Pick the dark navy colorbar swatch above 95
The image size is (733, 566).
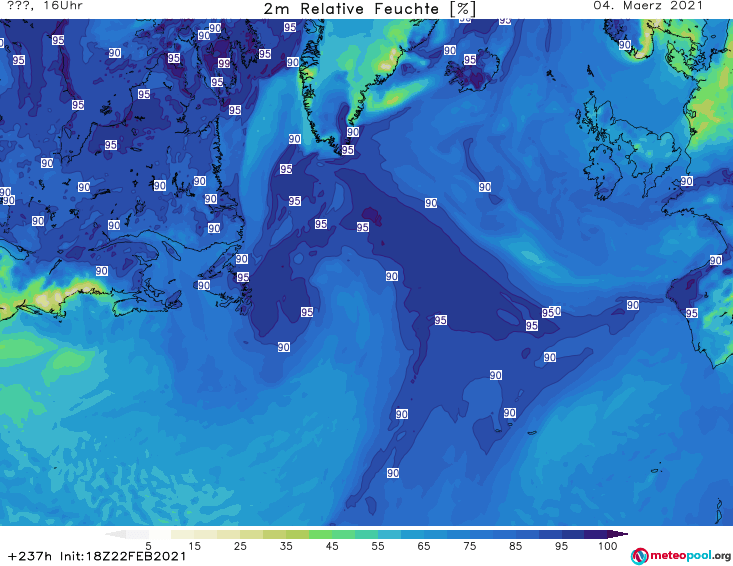(x=573, y=534)
